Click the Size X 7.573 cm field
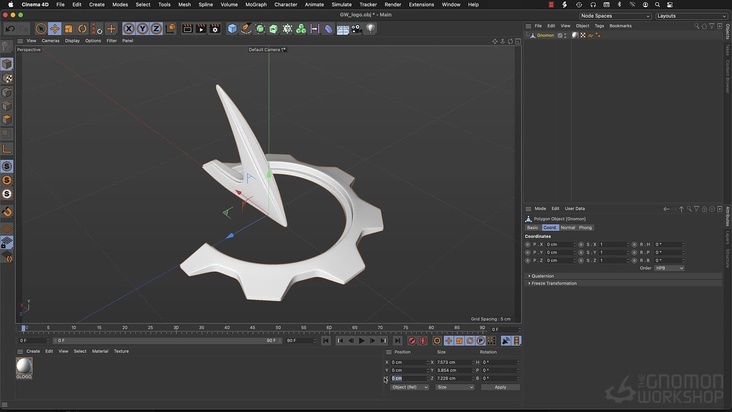 tap(454, 363)
